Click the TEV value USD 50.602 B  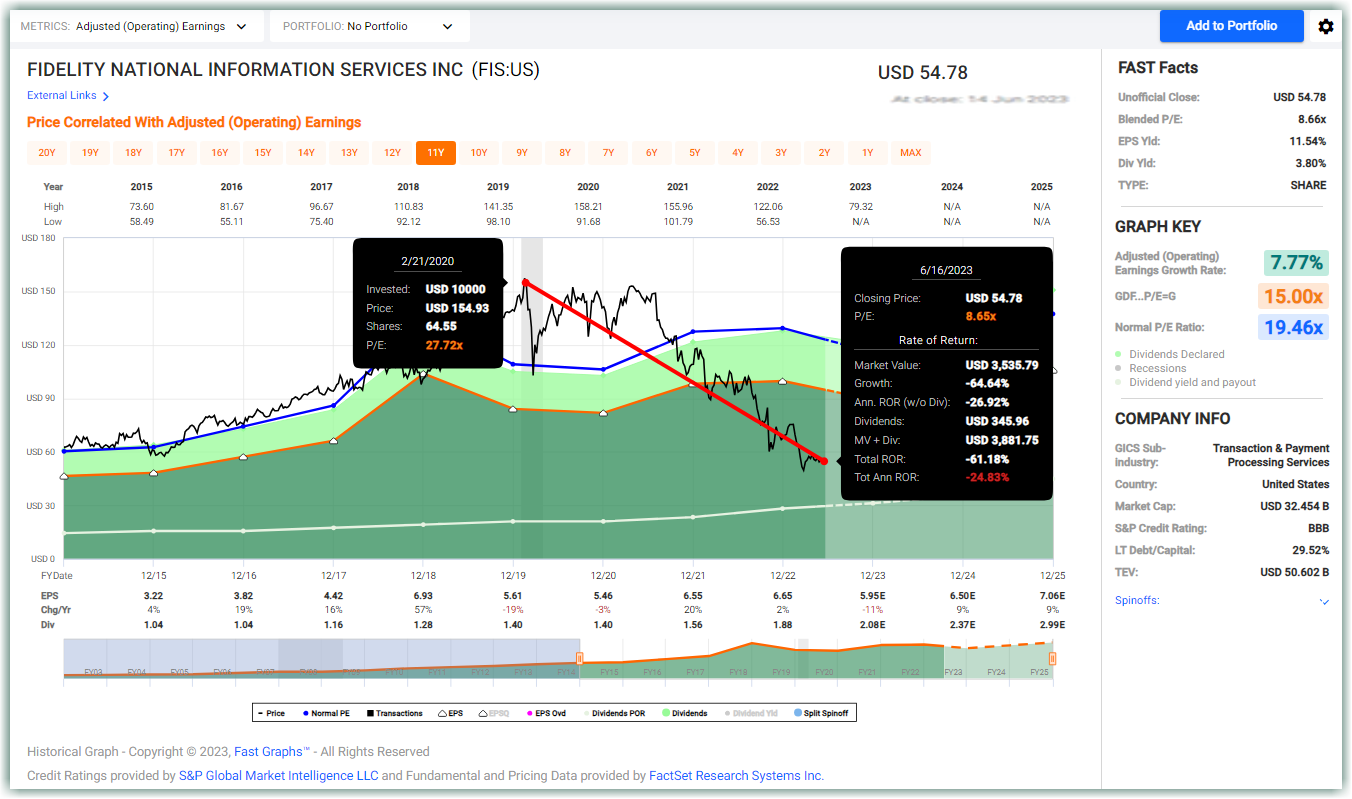tap(1293, 573)
